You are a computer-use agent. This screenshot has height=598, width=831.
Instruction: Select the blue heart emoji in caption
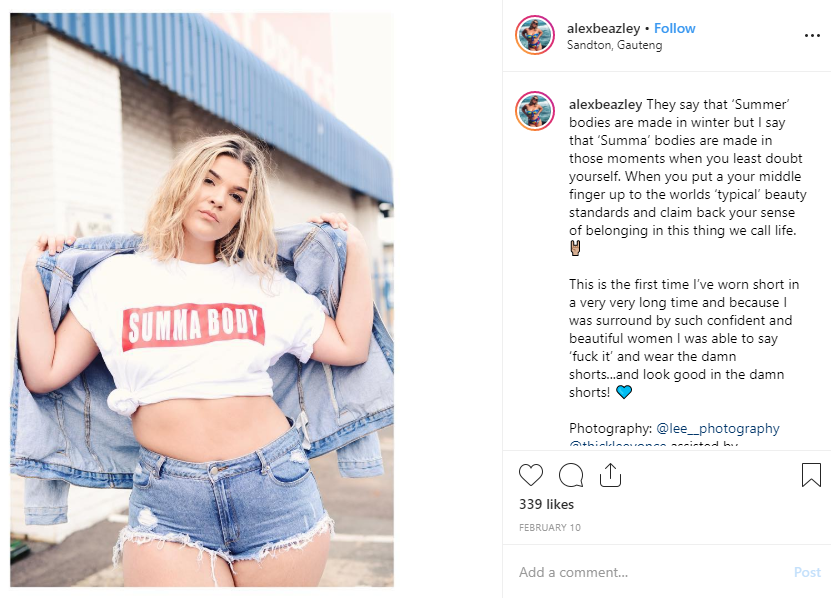click(x=624, y=392)
